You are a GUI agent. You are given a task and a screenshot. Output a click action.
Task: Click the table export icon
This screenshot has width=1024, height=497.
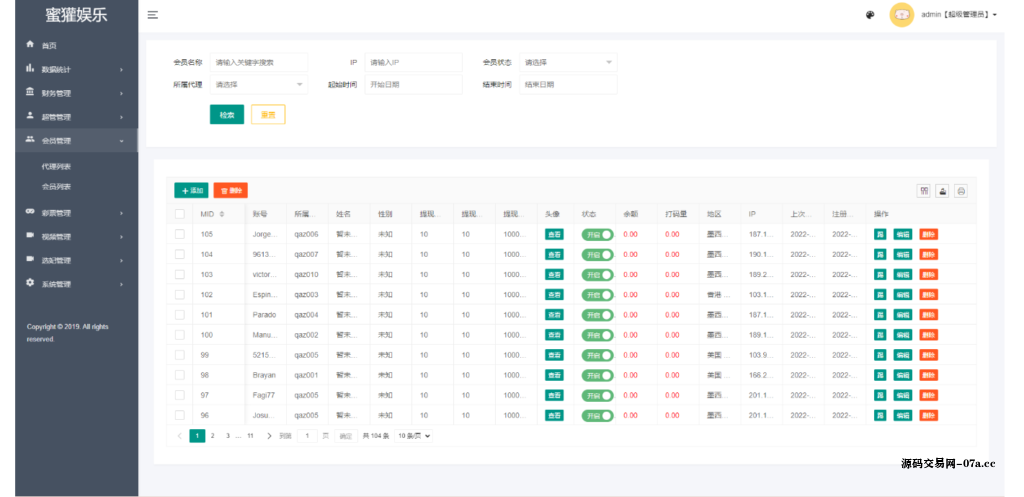coord(942,191)
